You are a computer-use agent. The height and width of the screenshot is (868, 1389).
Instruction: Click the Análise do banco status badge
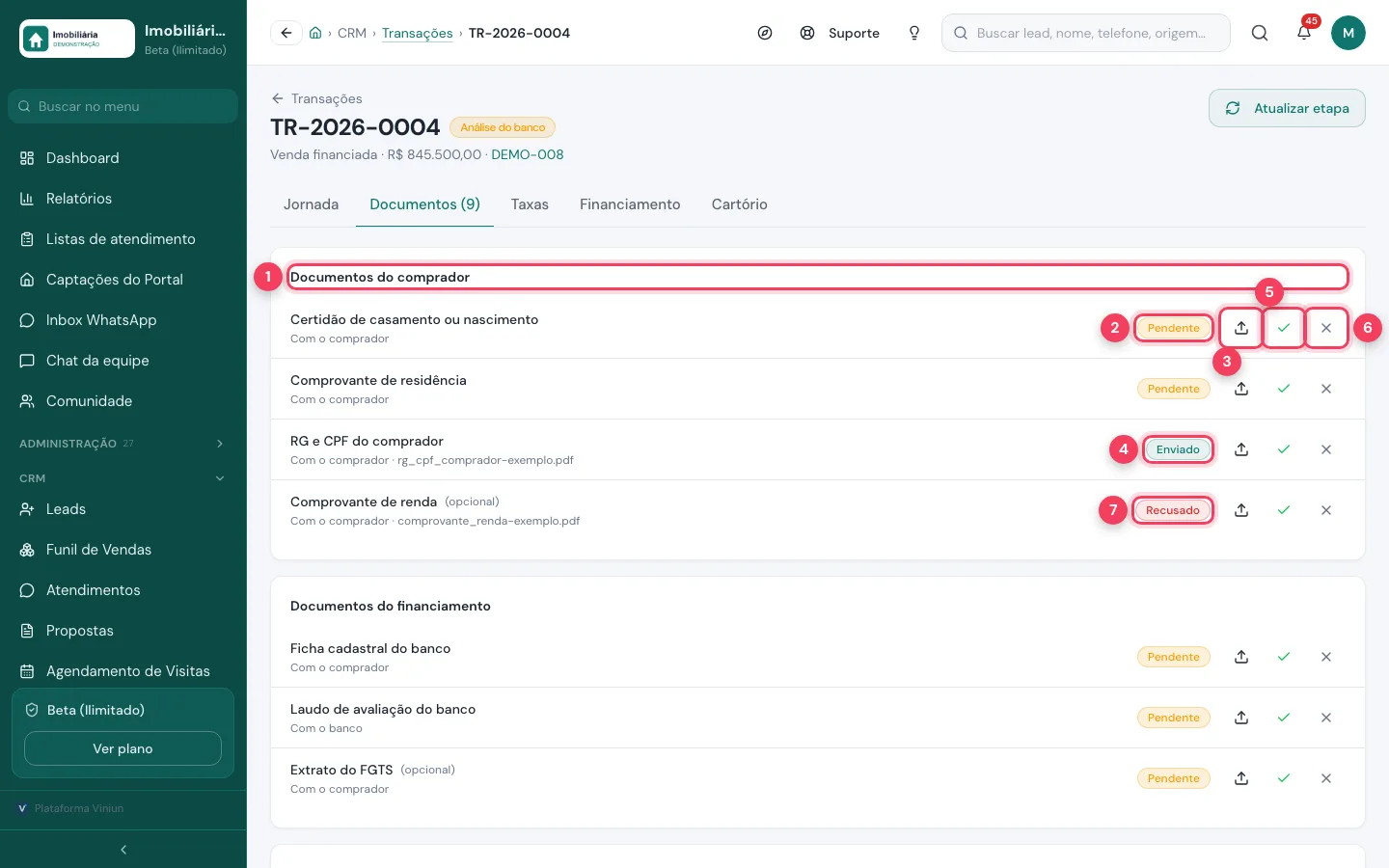(x=503, y=127)
